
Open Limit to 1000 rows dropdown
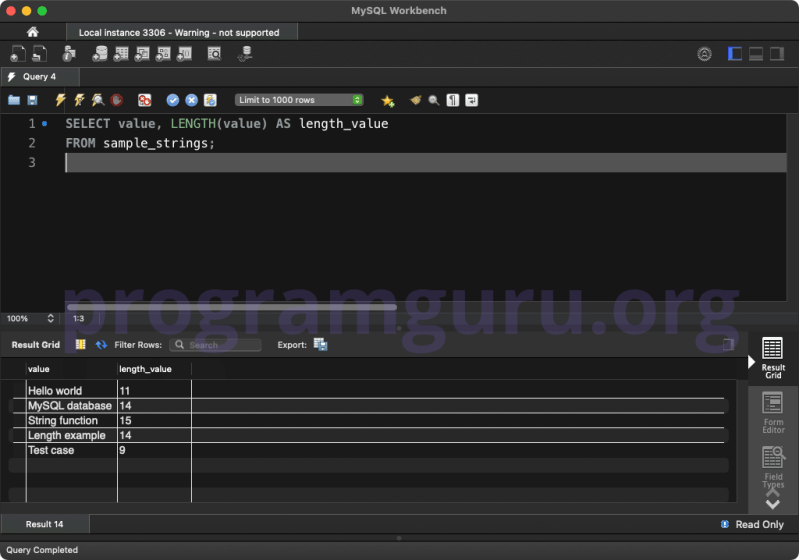[x=299, y=100]
